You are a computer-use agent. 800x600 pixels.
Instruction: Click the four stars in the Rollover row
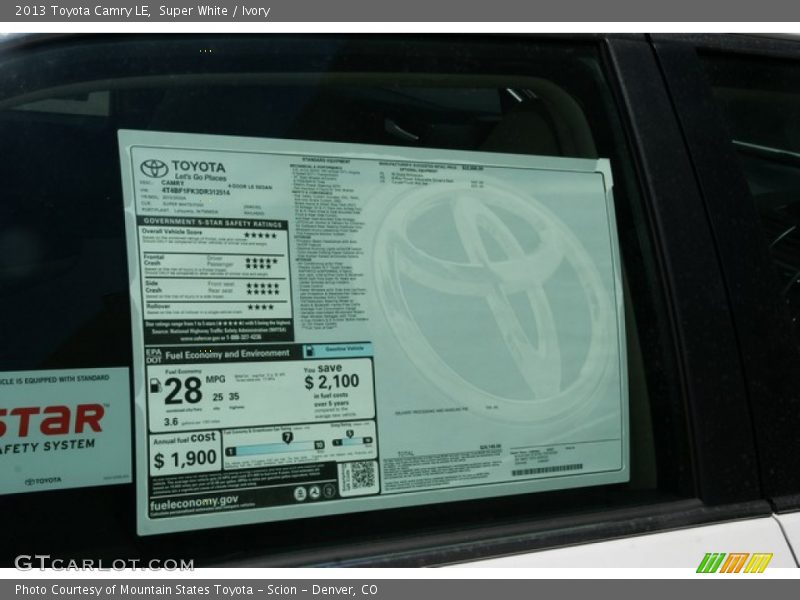[261, 307]
